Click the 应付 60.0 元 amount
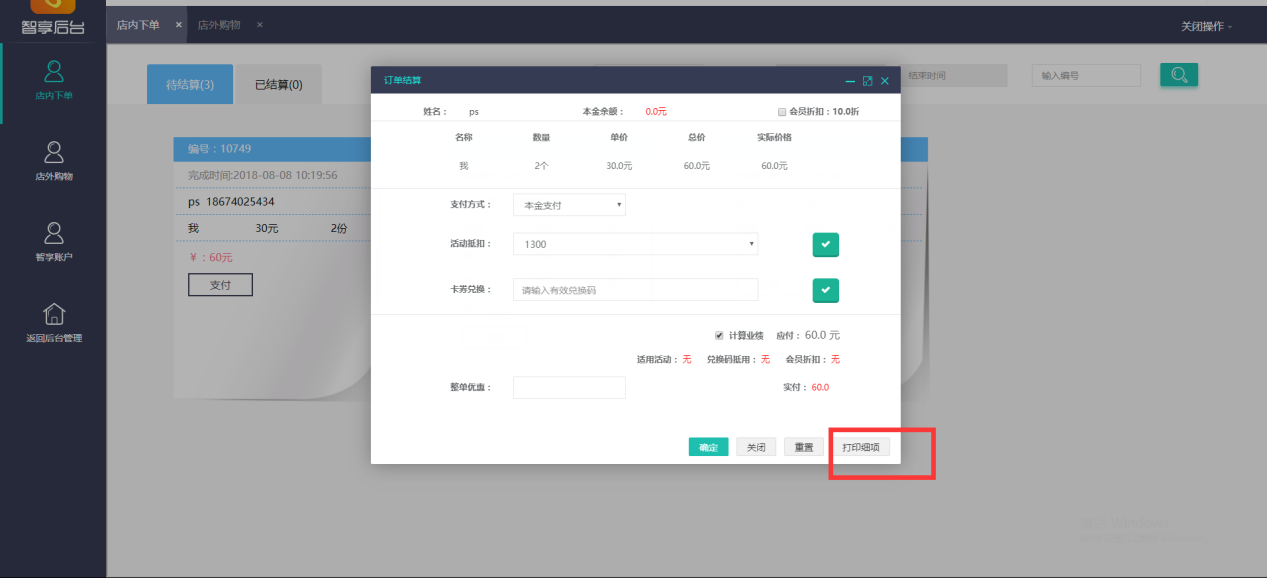Viewport: 1267px width, 578px height. click(822, 335)
